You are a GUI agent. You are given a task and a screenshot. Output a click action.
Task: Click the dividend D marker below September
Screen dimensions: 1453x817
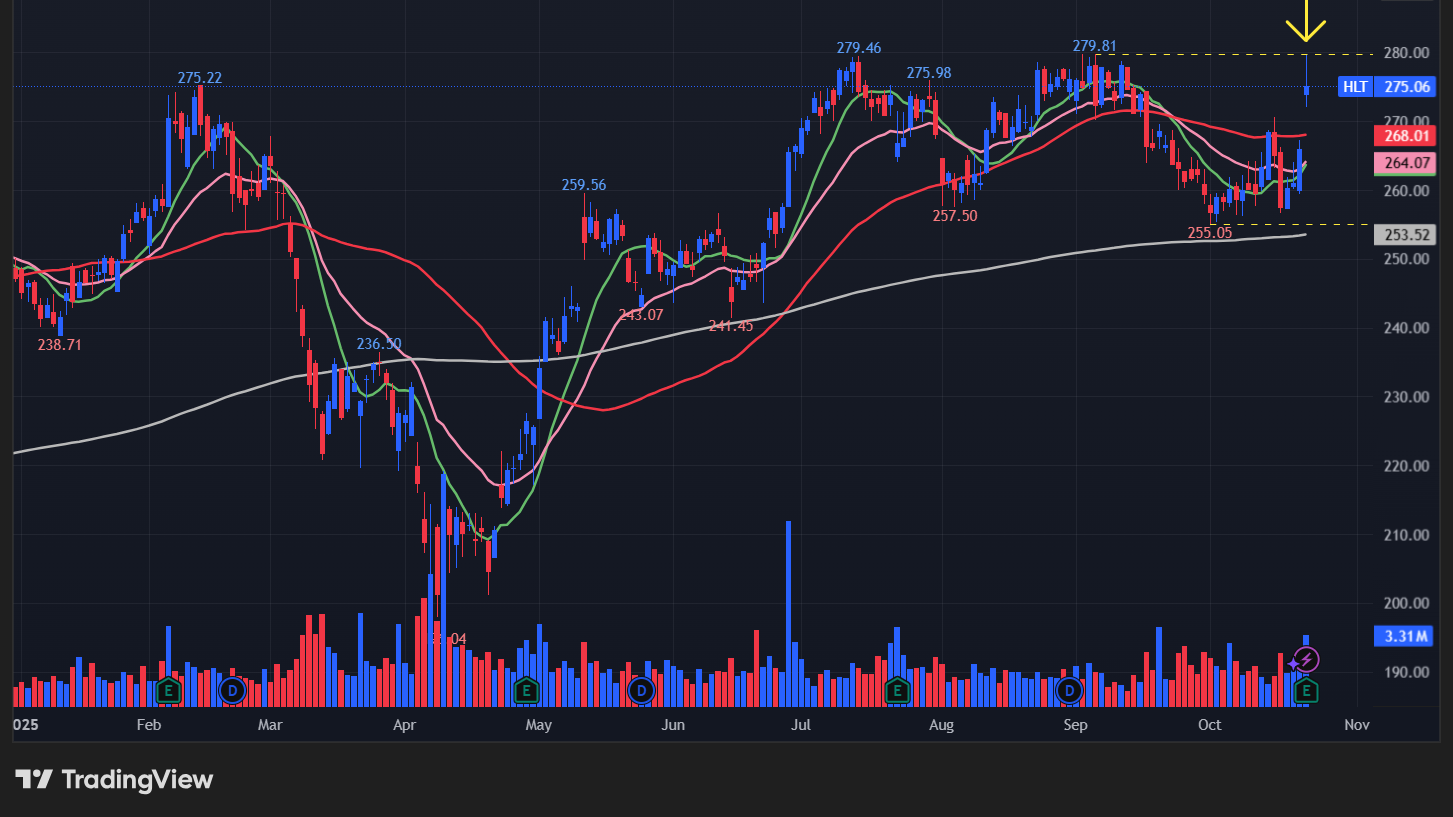(x=1070, y=689)
